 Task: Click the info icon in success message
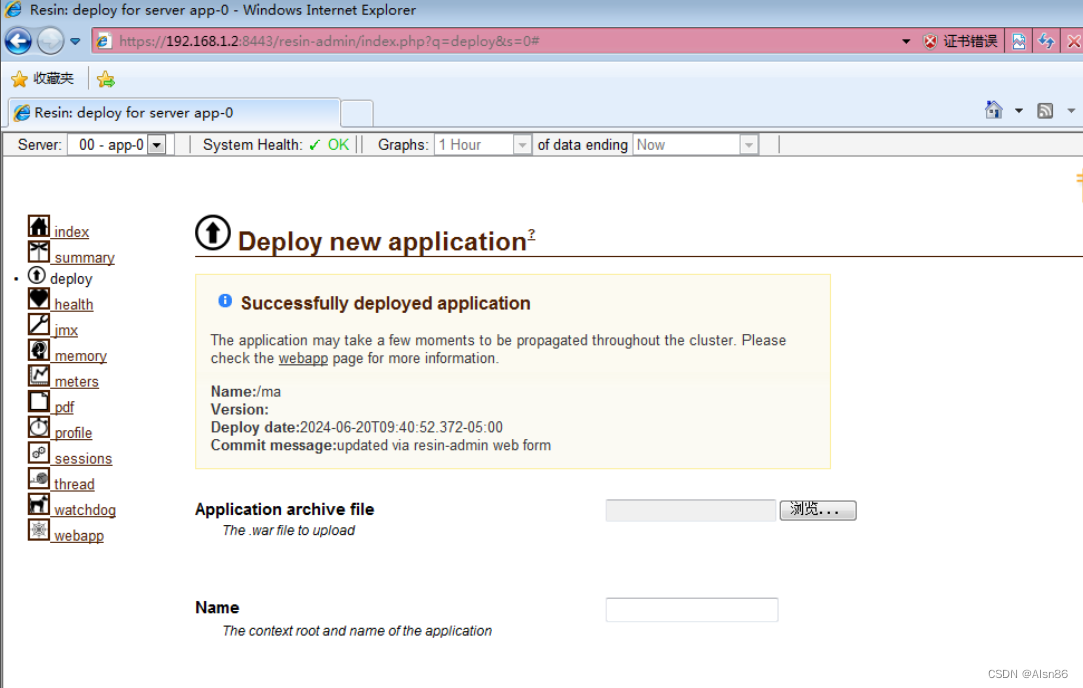pos(225,300)
